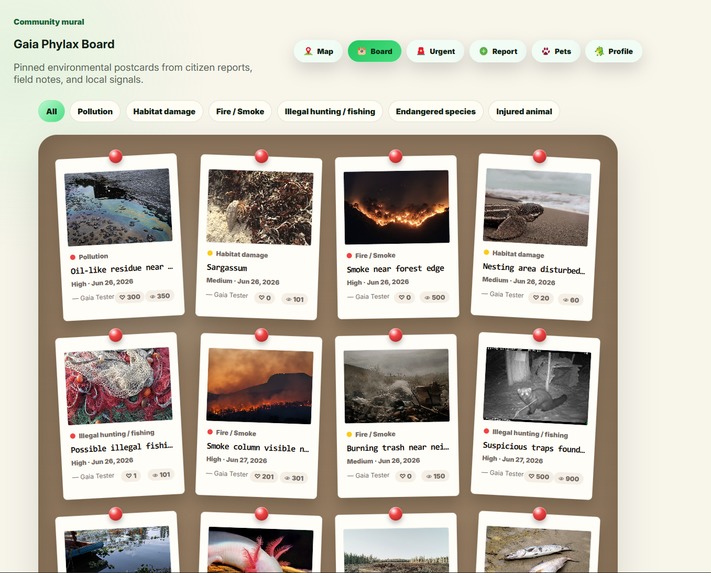Open the burning trash heap photo
The height and width of the screenshot is (573, 711).
click(x=396, y=386)
